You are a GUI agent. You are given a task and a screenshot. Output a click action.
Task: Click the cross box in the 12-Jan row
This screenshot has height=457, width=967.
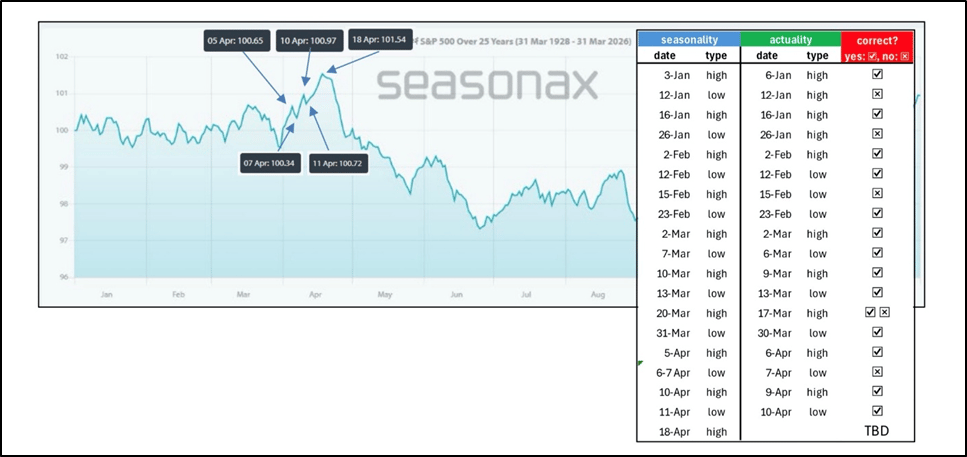[x=878, y=94]
